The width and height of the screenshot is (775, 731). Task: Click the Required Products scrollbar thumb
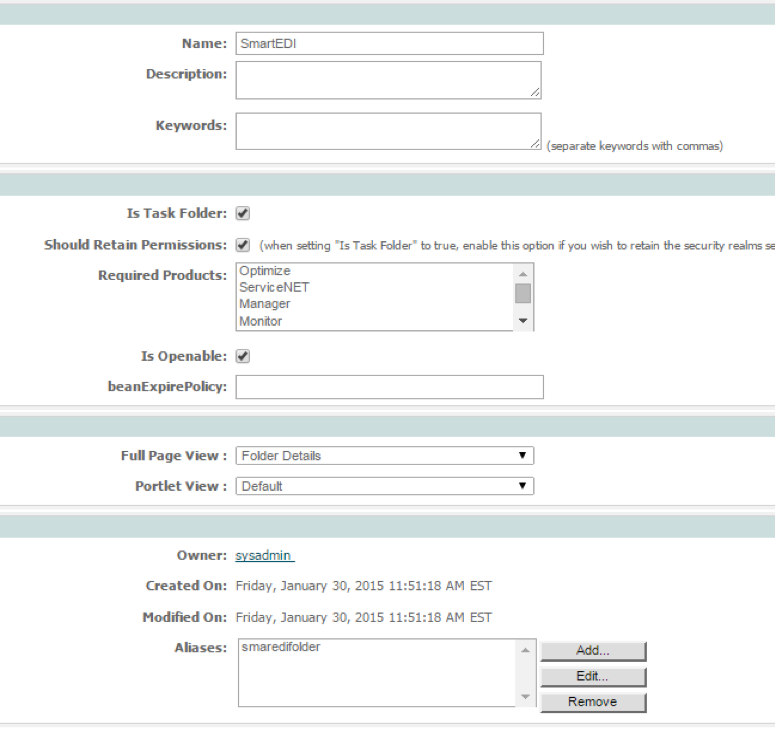click(523, 293)
